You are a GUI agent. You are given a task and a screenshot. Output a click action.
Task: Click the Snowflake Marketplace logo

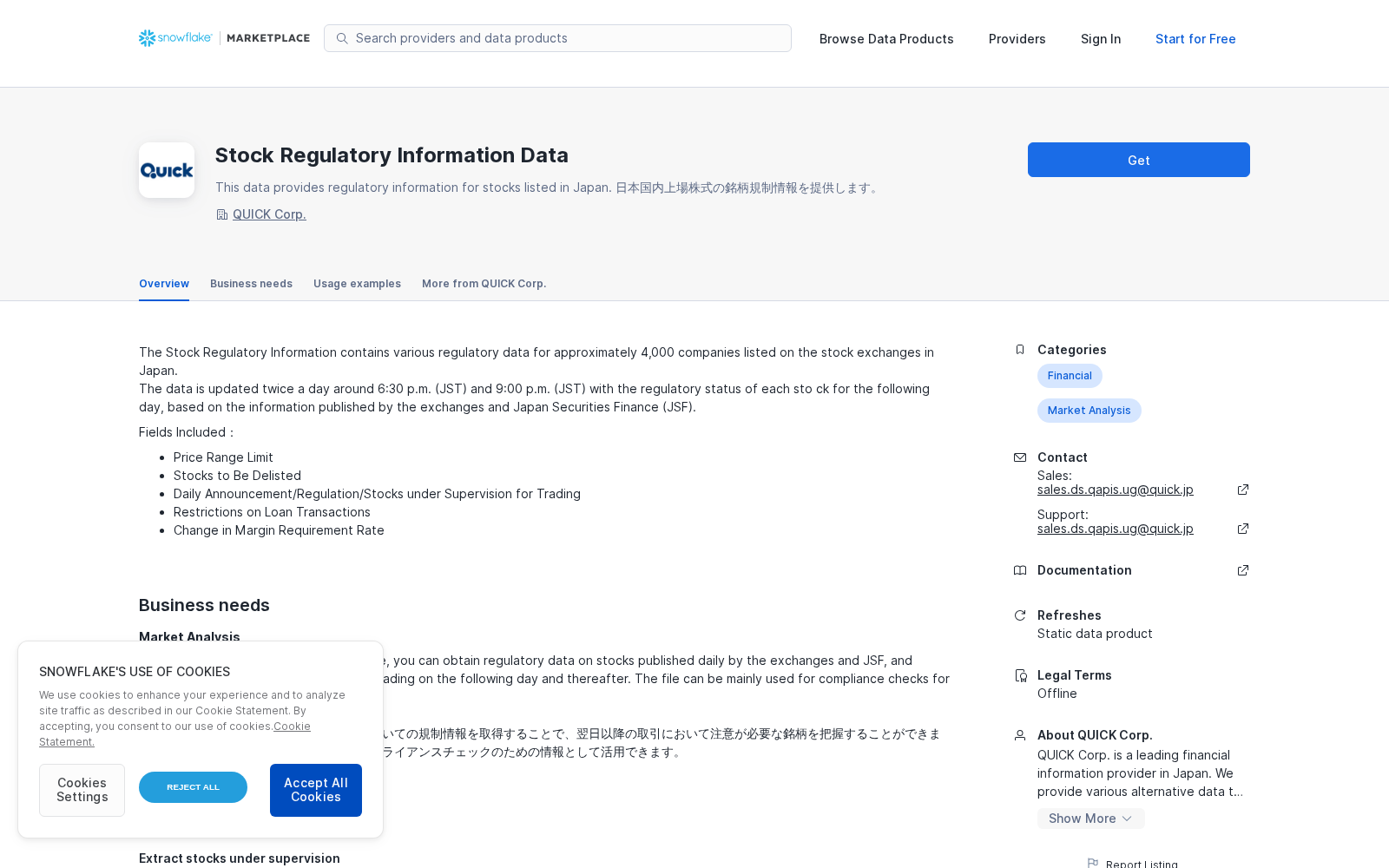point(224,38)
